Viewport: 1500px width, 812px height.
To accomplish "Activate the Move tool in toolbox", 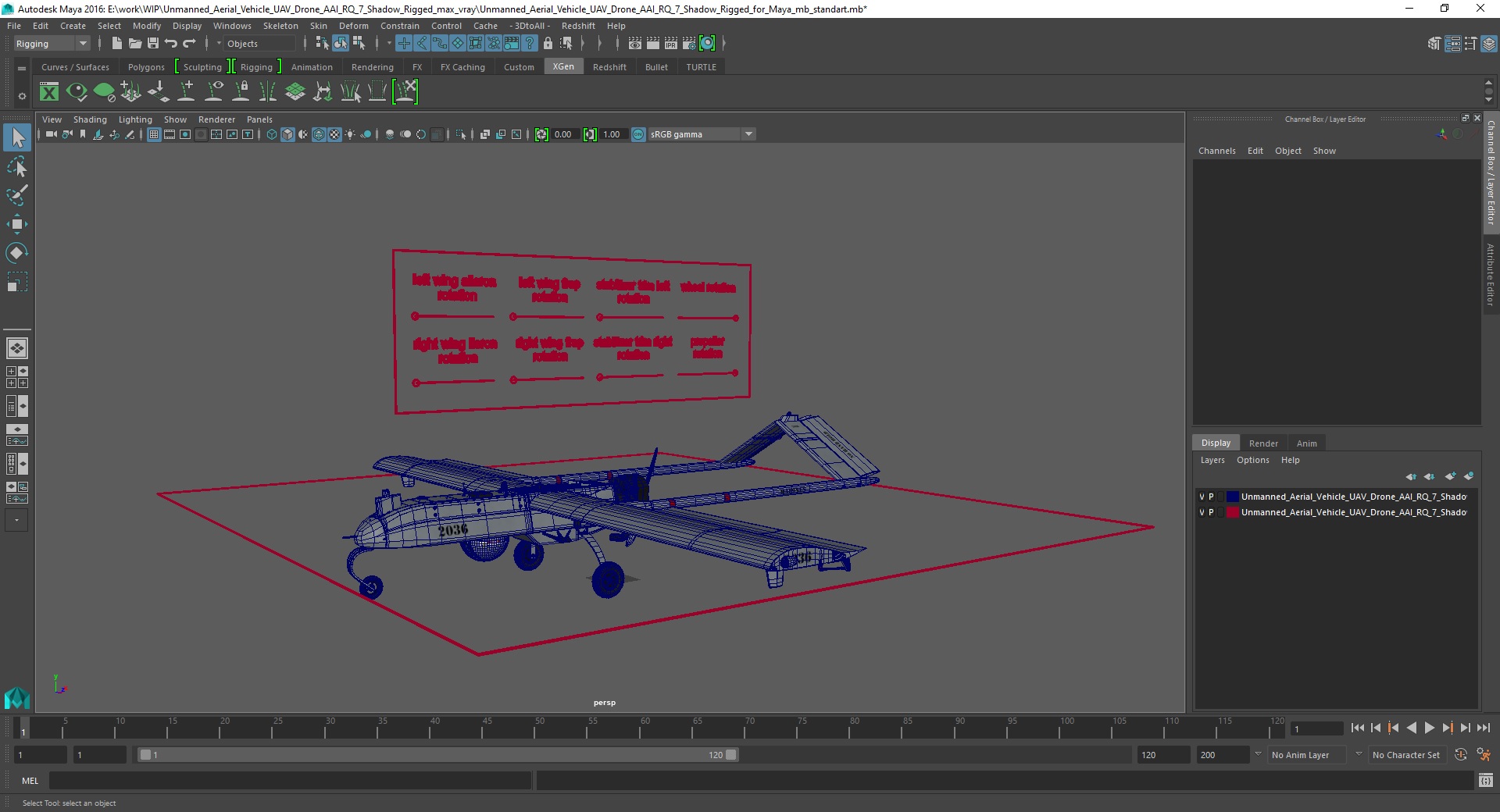I will [17, 224].
